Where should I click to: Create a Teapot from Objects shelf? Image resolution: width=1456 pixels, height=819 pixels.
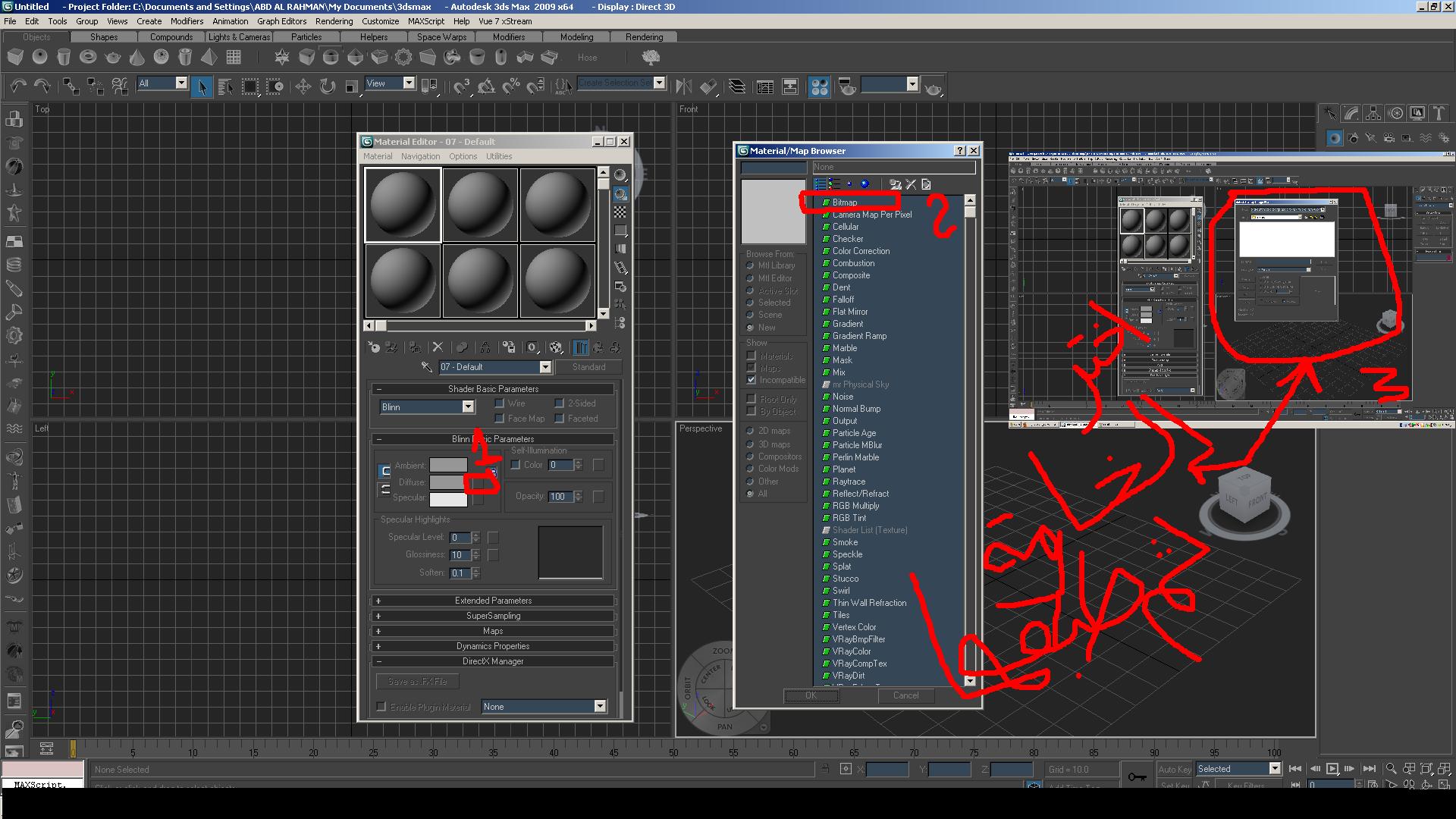point(112,57)
